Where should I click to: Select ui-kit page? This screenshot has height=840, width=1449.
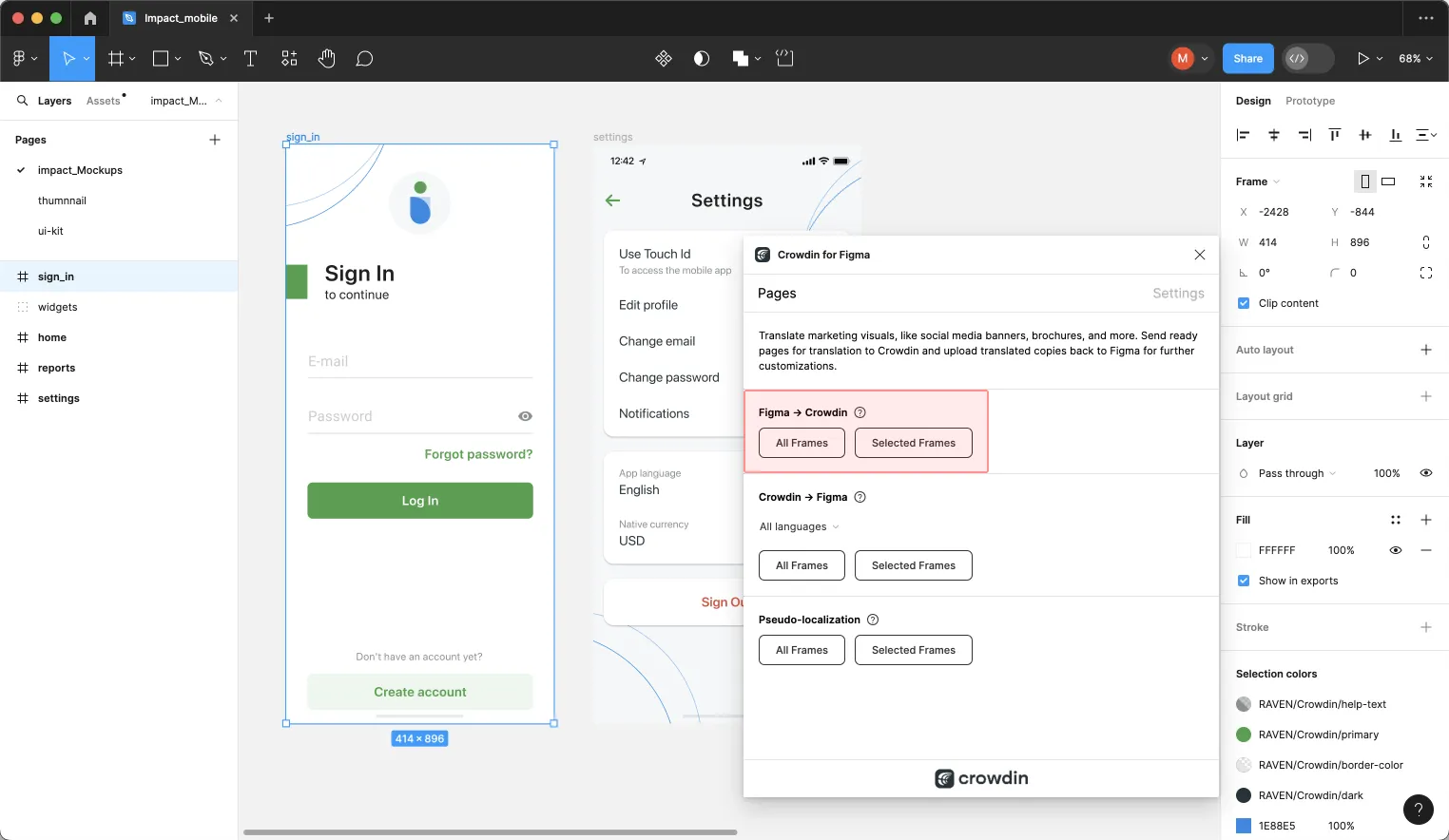coord(50,231)
